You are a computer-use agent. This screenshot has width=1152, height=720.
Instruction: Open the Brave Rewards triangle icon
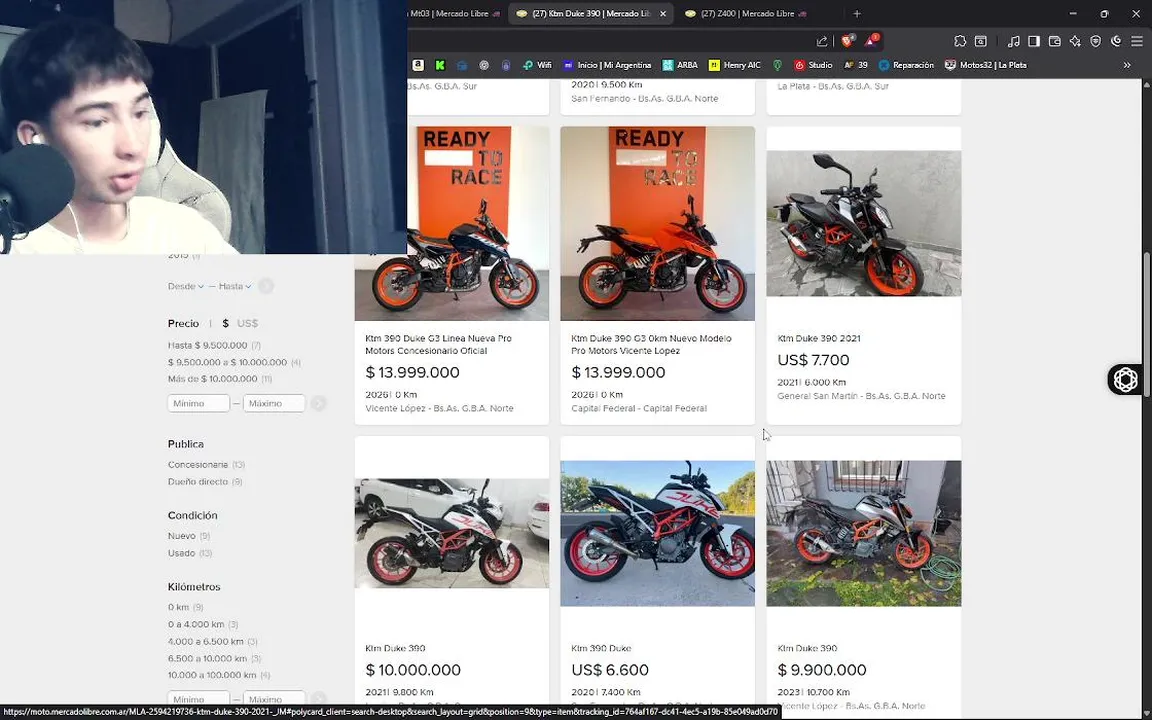[x=871, y=41]
